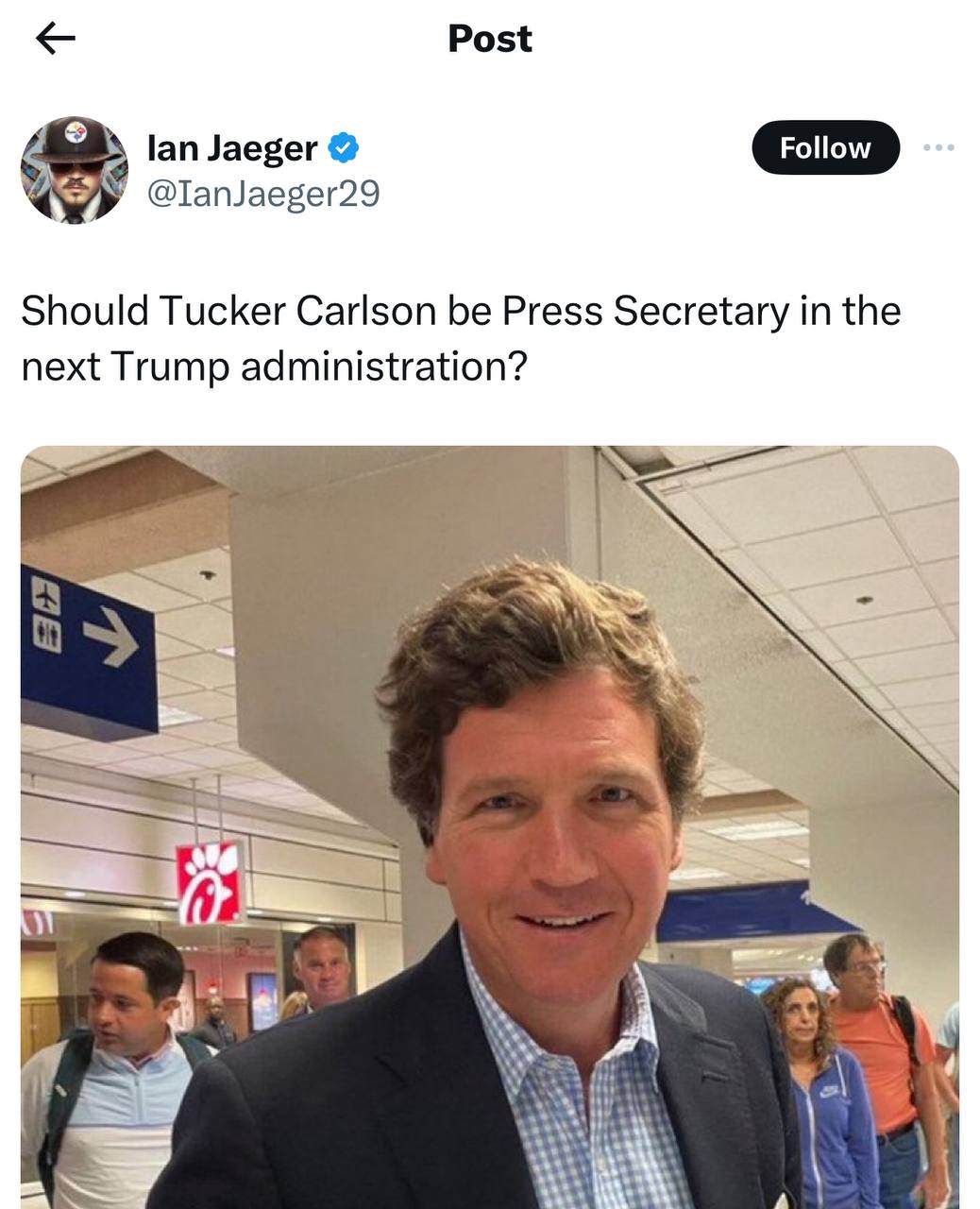Click the Chick-fil-A logo in the photo
The image size is (980, 1209).
click(x=208, y=881)
